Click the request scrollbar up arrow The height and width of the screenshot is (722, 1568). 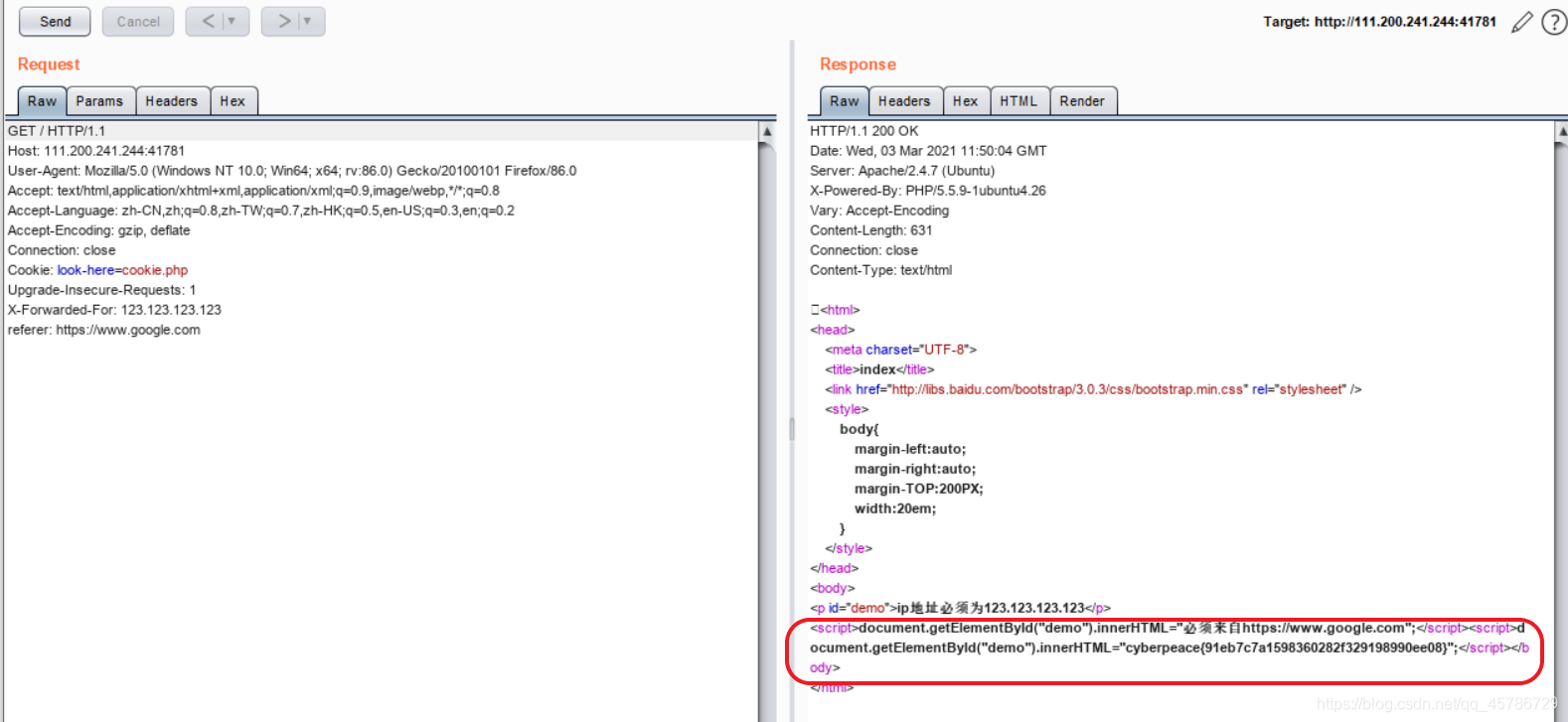click(x=767, y=131)
